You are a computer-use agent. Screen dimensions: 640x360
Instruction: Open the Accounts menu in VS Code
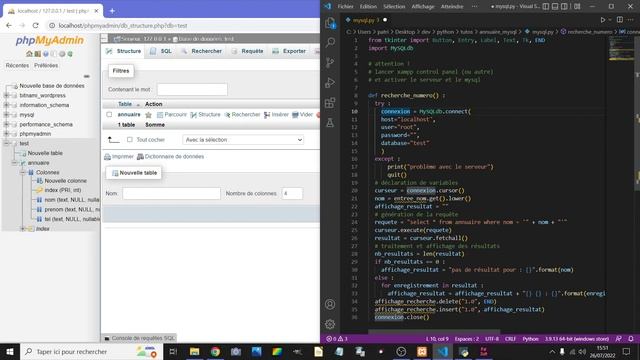(x=330, y=304)
